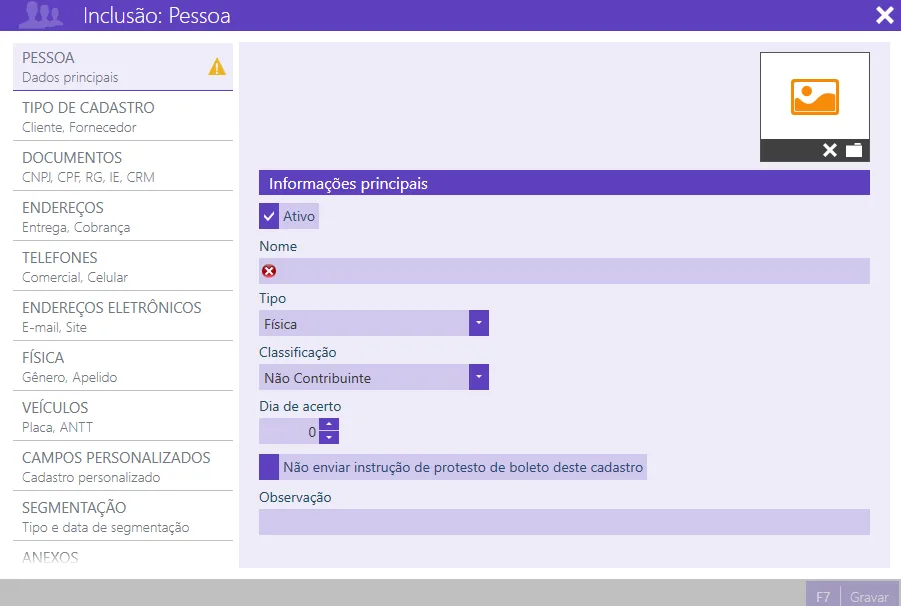Go to the ENDEREÇOS ELETRÔNICOS section
Screen dimensions: 901x606
click(123, 317)
